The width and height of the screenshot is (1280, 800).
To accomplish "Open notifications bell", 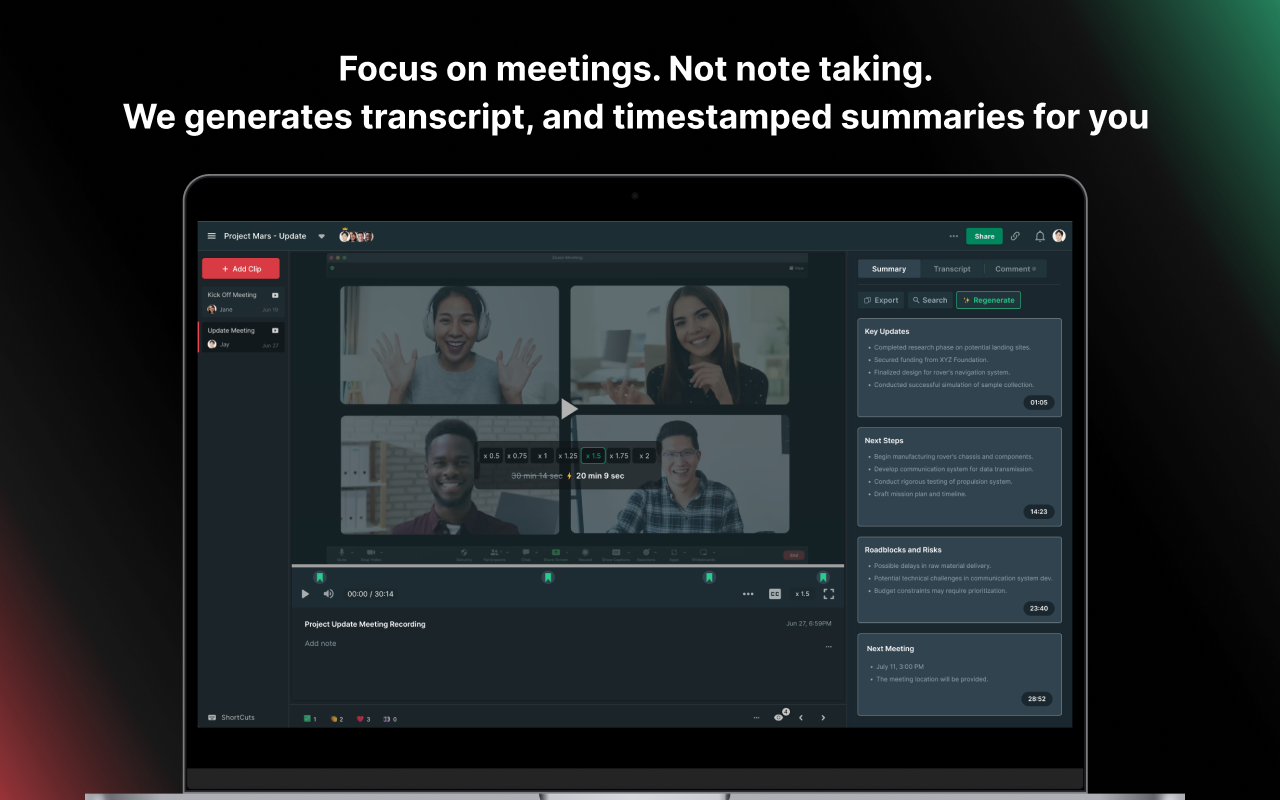I will coord(1040,236).
